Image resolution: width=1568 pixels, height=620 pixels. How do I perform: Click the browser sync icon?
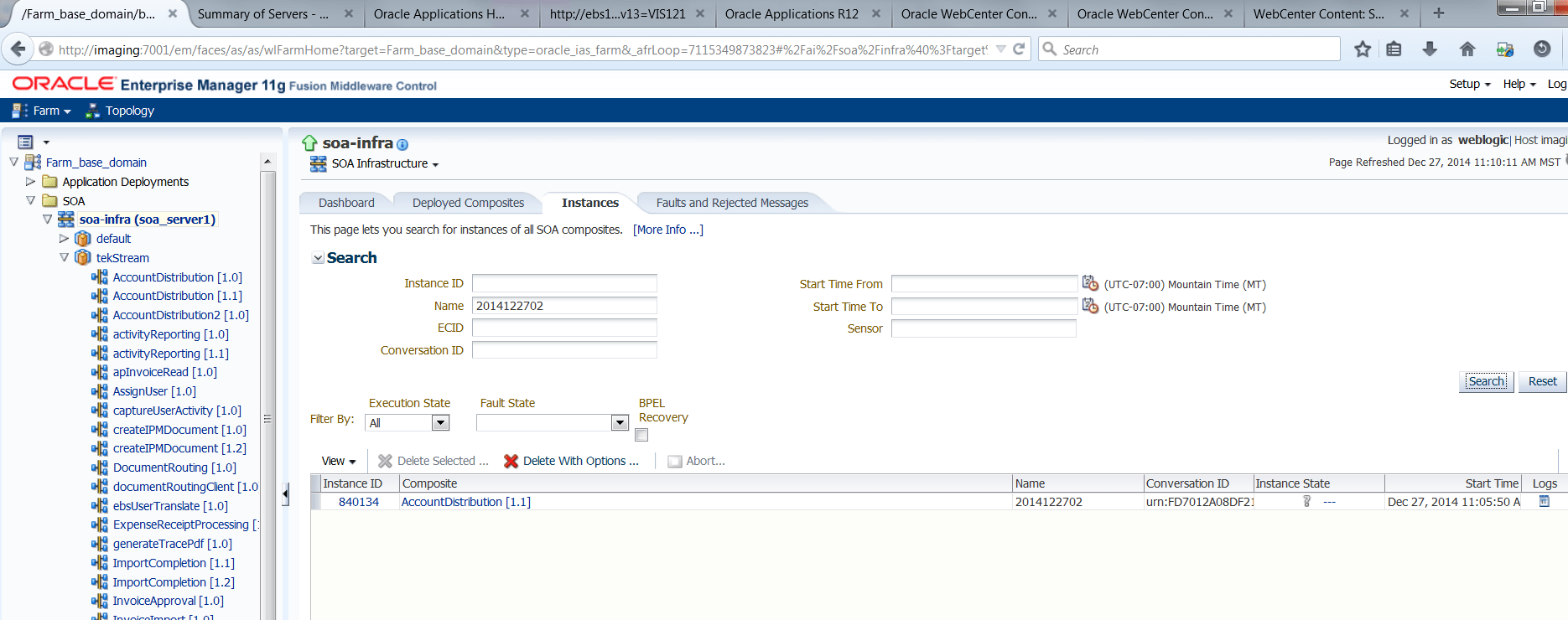click(x=1505, y=49)
